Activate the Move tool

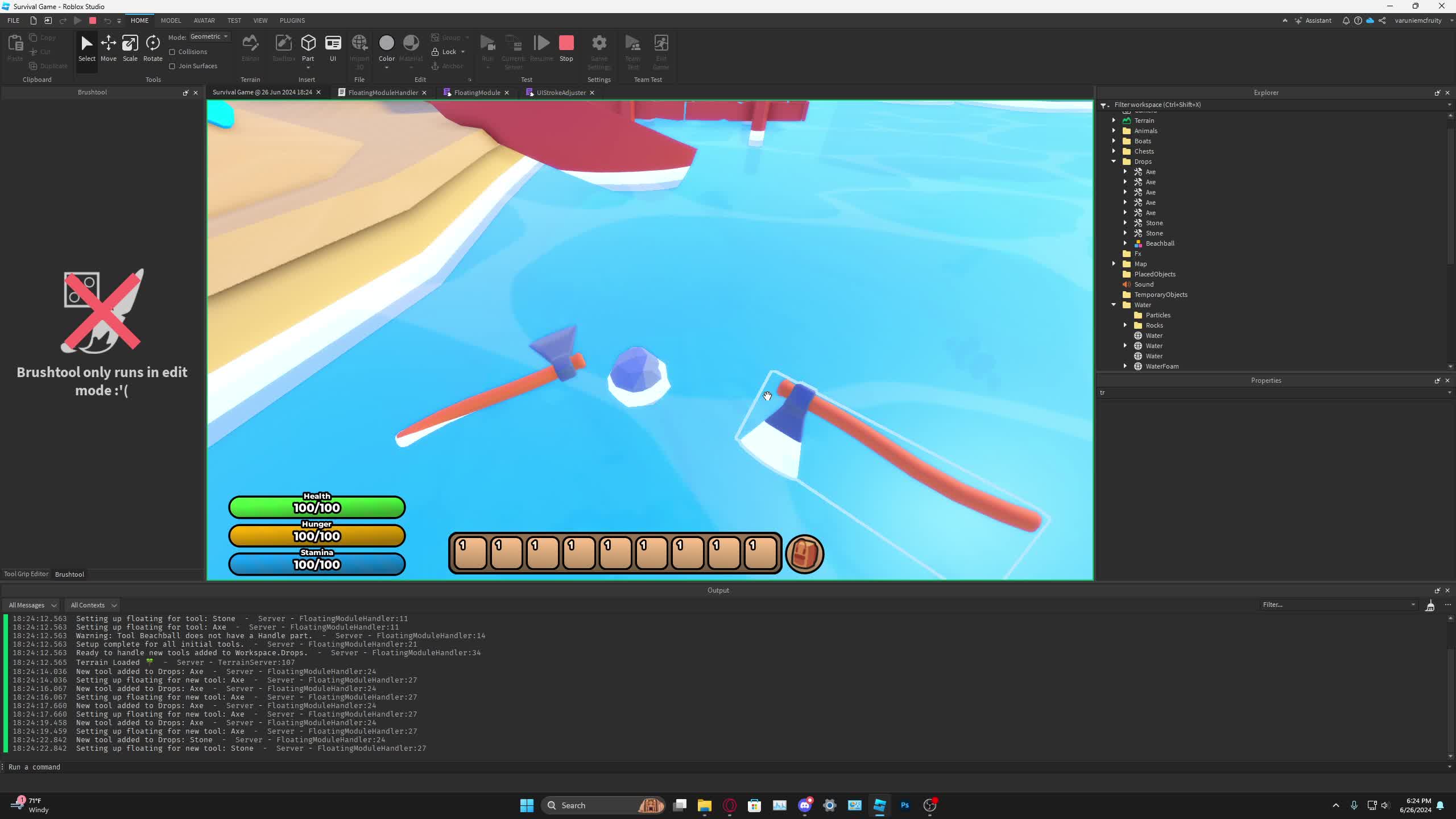coord(108,48)
